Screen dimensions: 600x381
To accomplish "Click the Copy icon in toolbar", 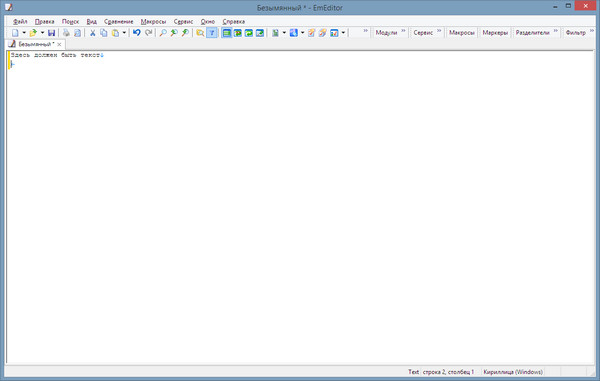I will (103, 33).
